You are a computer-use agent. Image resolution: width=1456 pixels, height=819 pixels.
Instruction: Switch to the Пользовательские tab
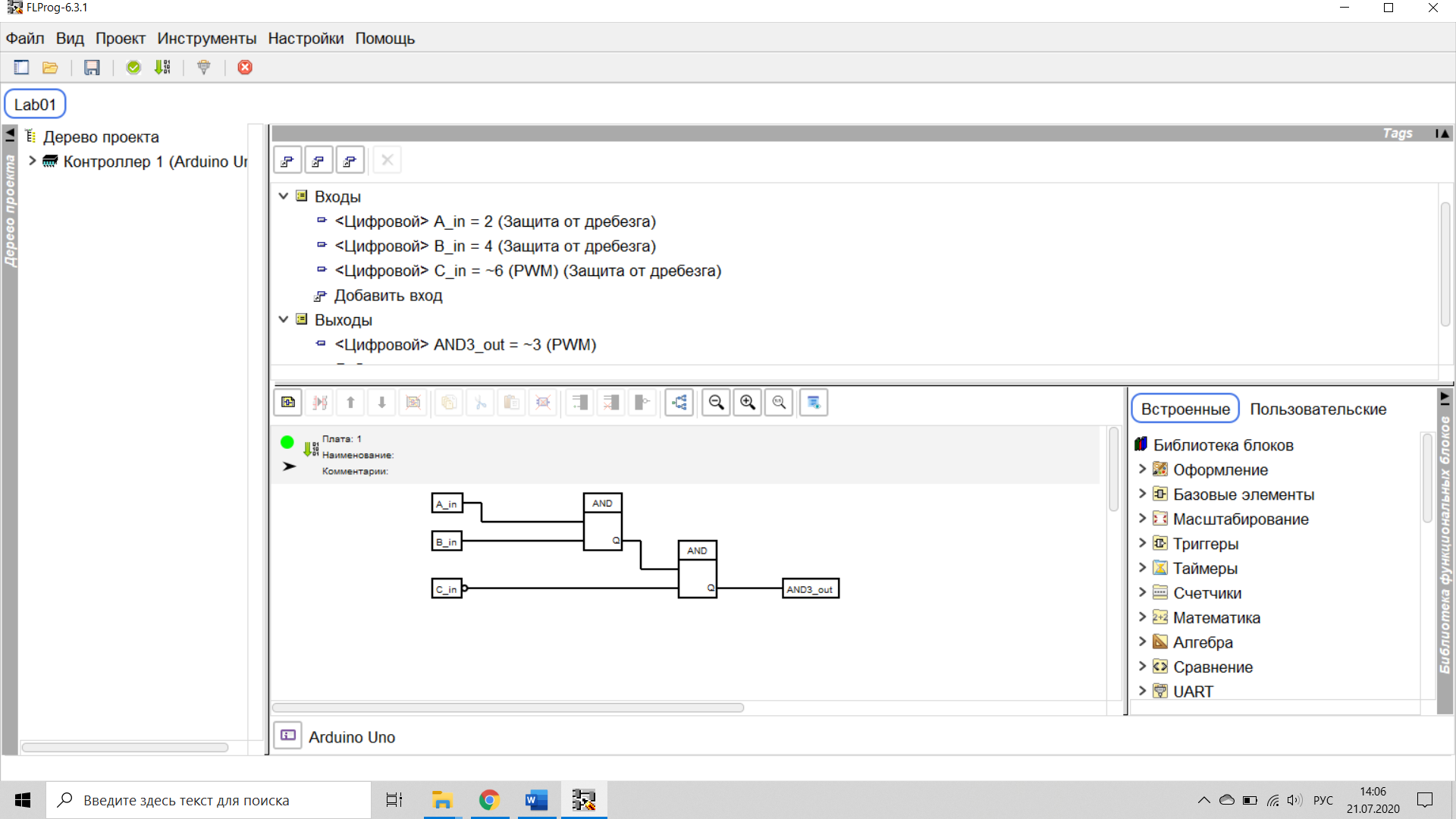point(1317,409)
